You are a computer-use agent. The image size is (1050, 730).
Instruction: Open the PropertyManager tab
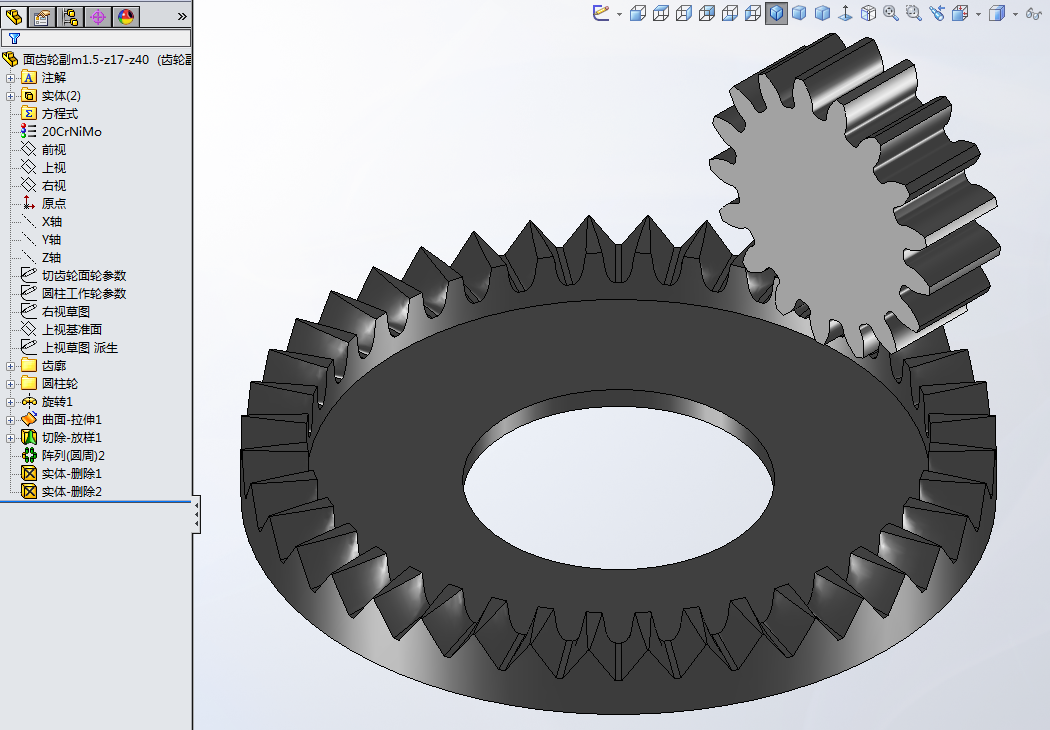tap(42, 16)
